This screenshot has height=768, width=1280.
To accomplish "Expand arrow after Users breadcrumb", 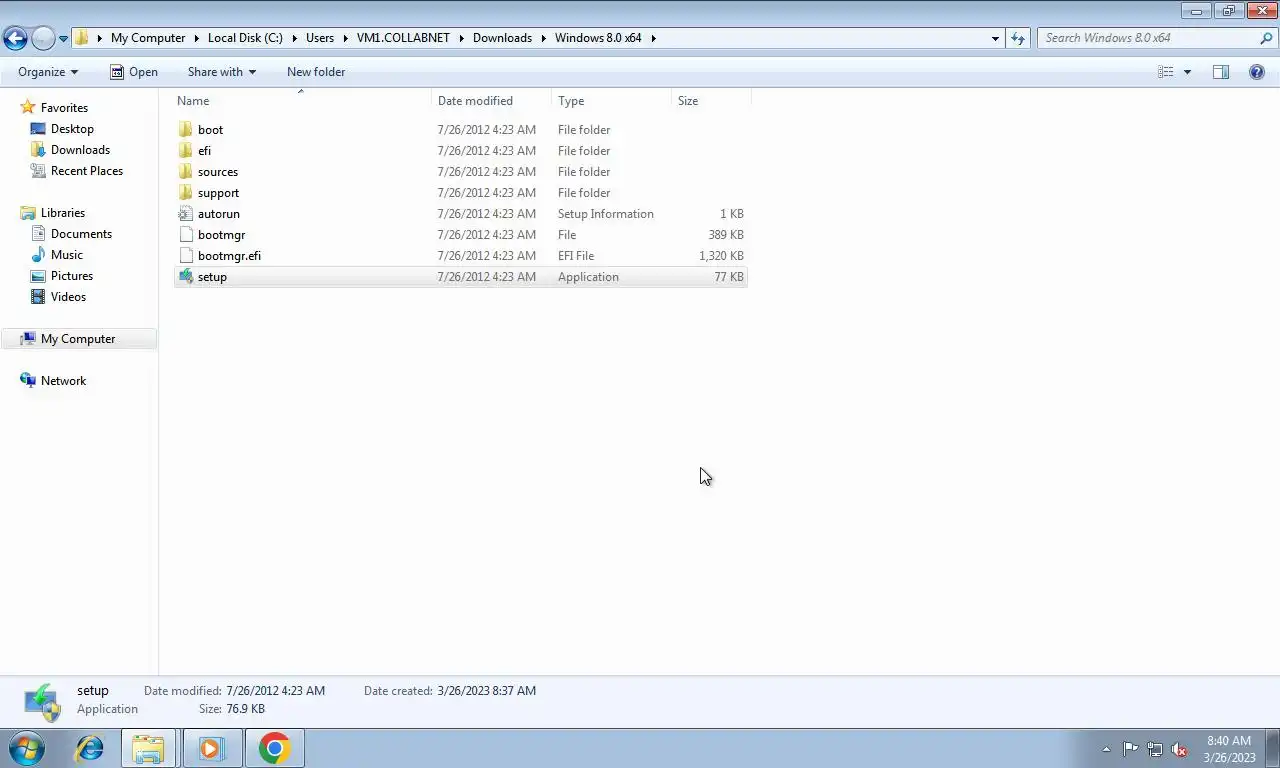I will tap(346, 38).
